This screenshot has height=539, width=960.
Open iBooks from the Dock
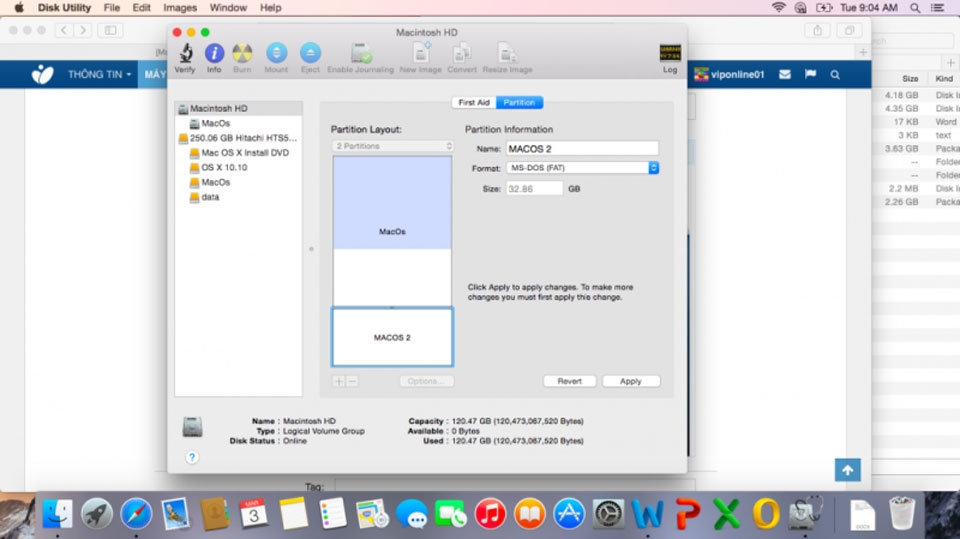click(530, 513)
